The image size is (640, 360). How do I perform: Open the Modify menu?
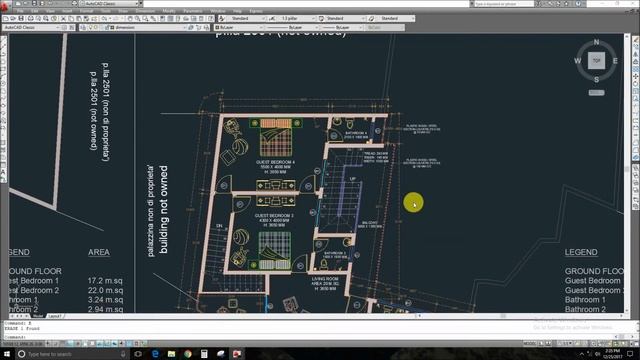169,11
